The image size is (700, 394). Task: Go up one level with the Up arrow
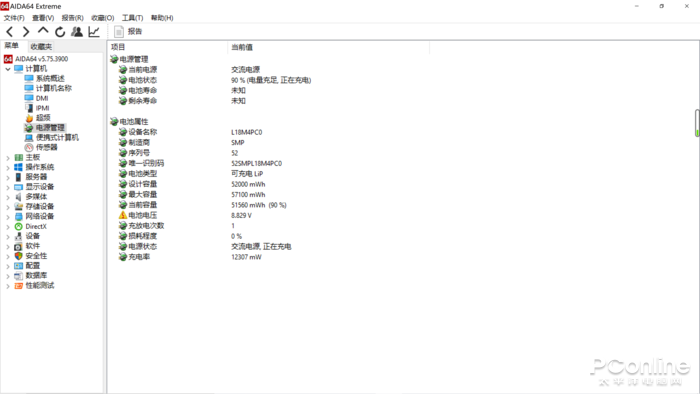43,31
